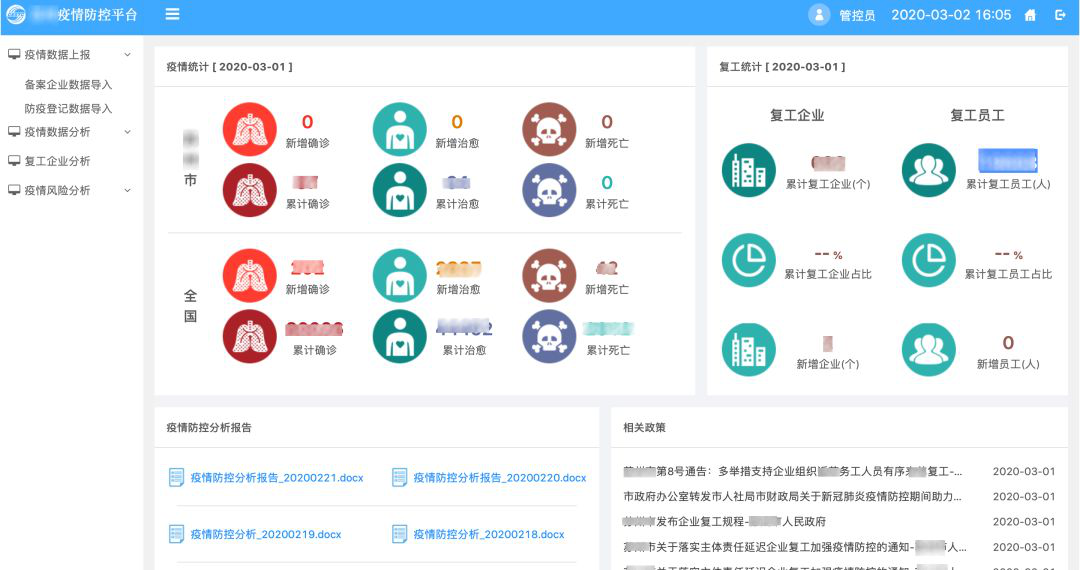1080x570 pixels.
Task: Click the 2020-03-02 16:05 timestamp
Action: (951, 14)
